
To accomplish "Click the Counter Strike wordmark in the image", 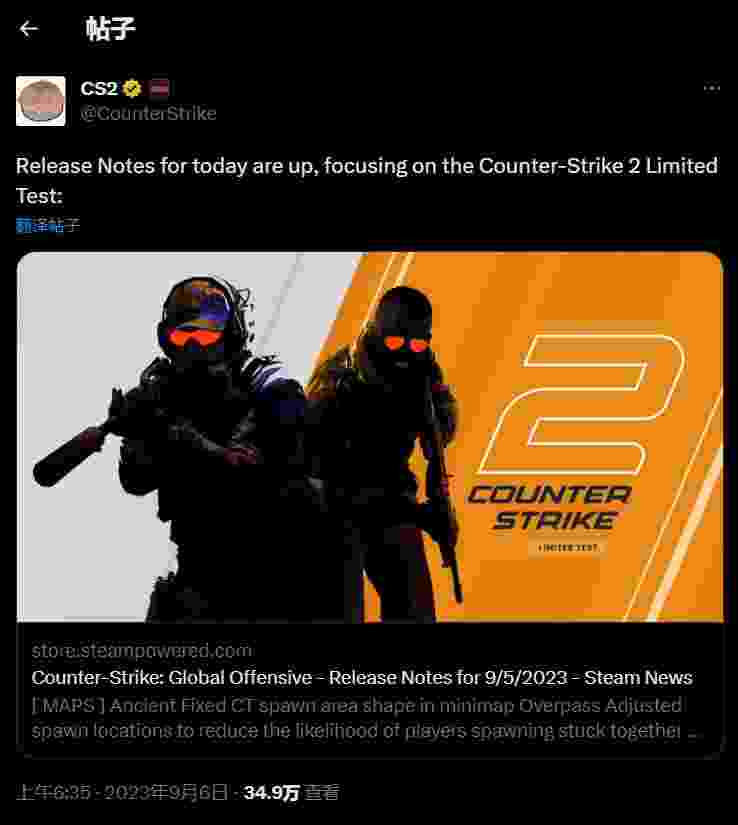I will pyautogui.click(x=550, y=508).
